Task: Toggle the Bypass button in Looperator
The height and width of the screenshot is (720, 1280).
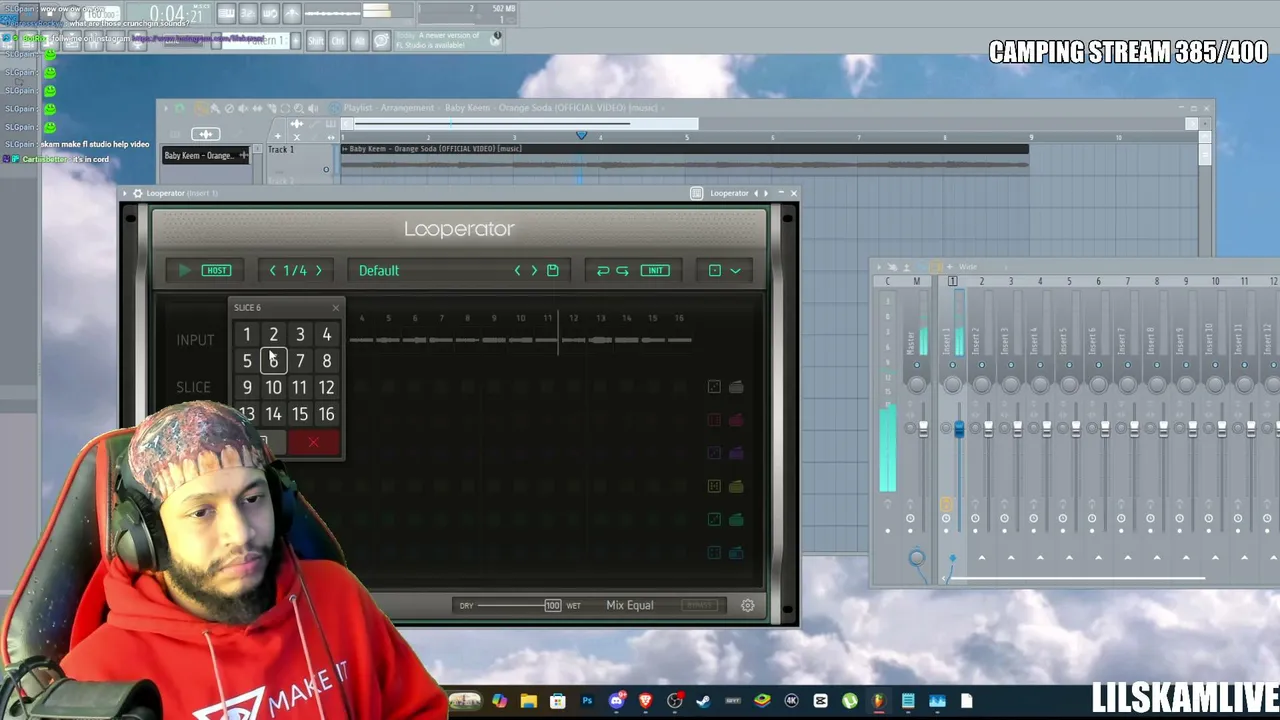Action: (x=700, y=605)
